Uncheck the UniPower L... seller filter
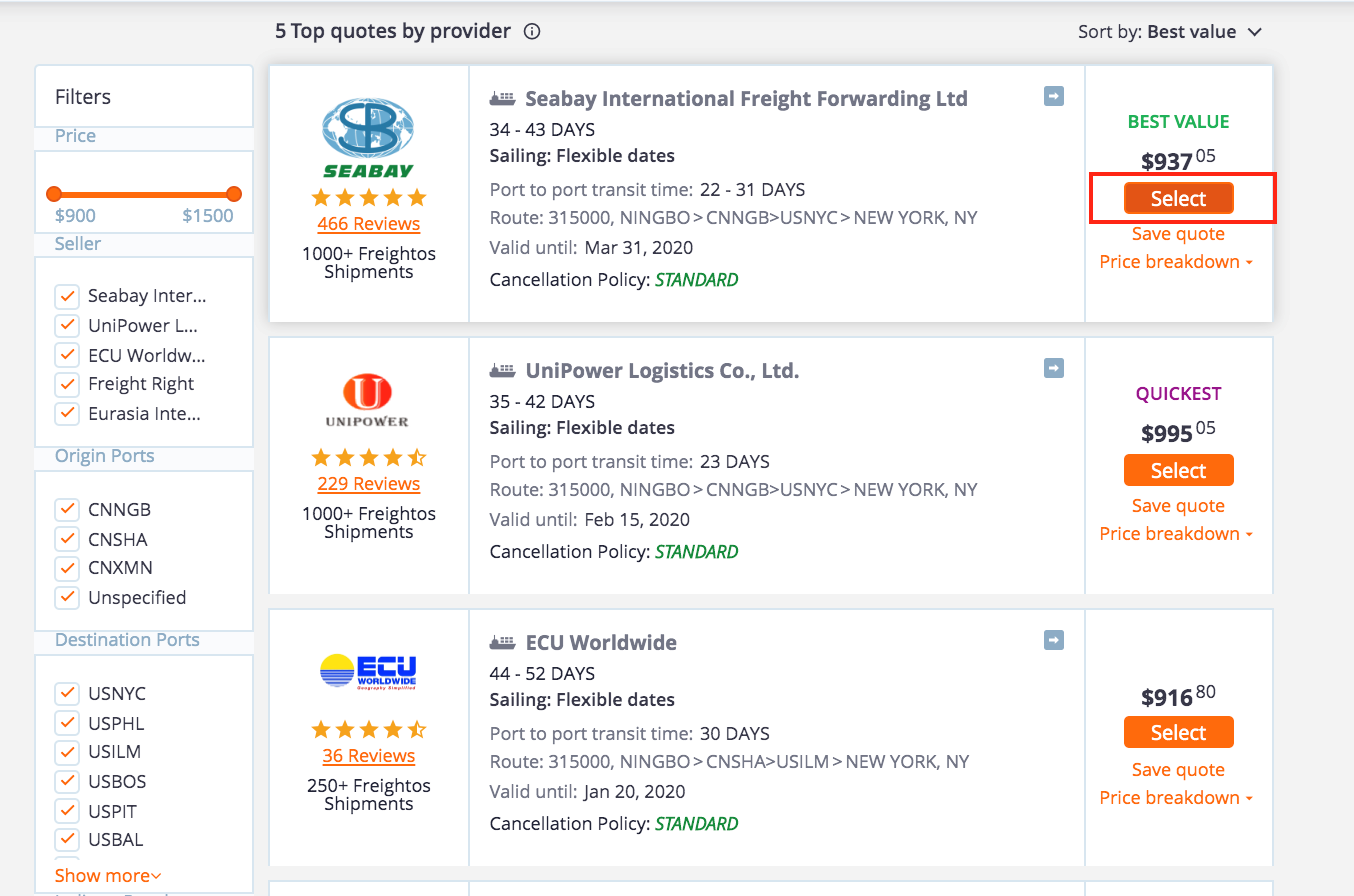The height and width of the screenshot is (896, 1354). pyautogui.click(x=67, y=325)
